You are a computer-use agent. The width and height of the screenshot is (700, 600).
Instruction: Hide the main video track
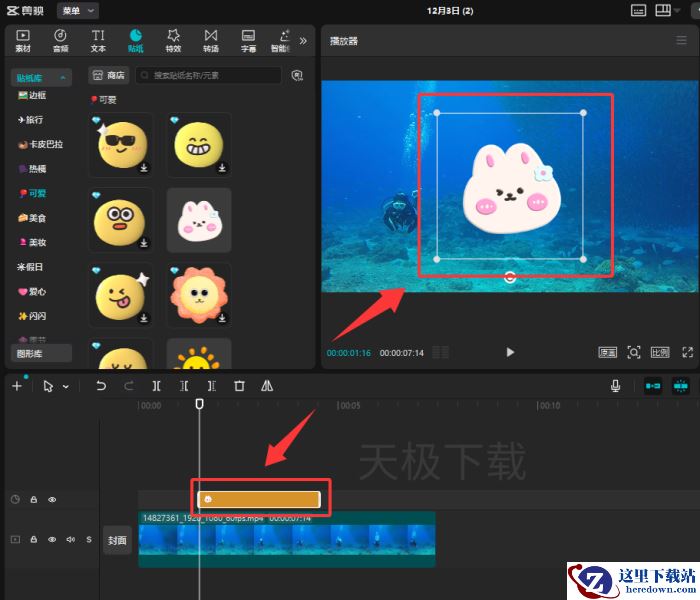(52, 539)
